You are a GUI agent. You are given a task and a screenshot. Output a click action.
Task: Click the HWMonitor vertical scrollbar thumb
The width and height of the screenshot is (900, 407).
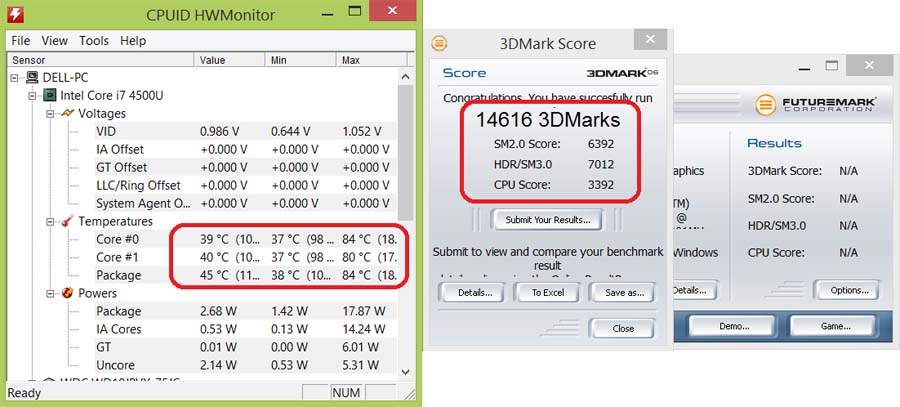pos(405,152)
